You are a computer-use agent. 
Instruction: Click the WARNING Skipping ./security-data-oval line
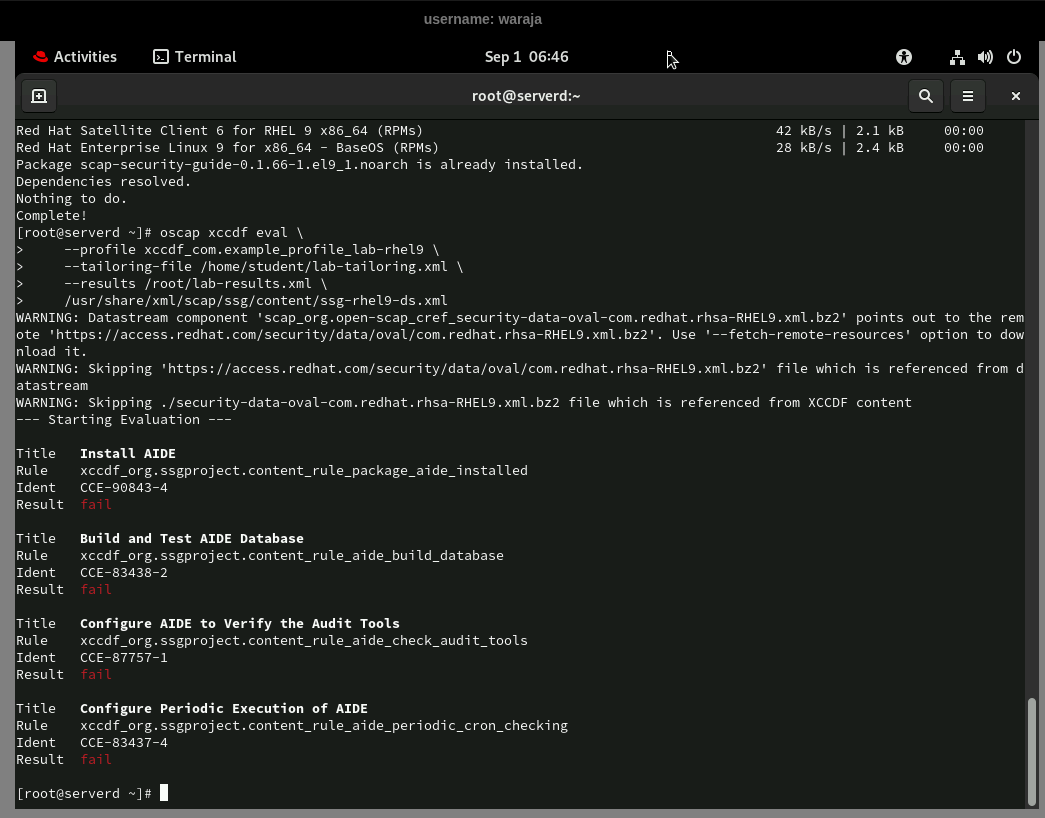coord(464,403)
